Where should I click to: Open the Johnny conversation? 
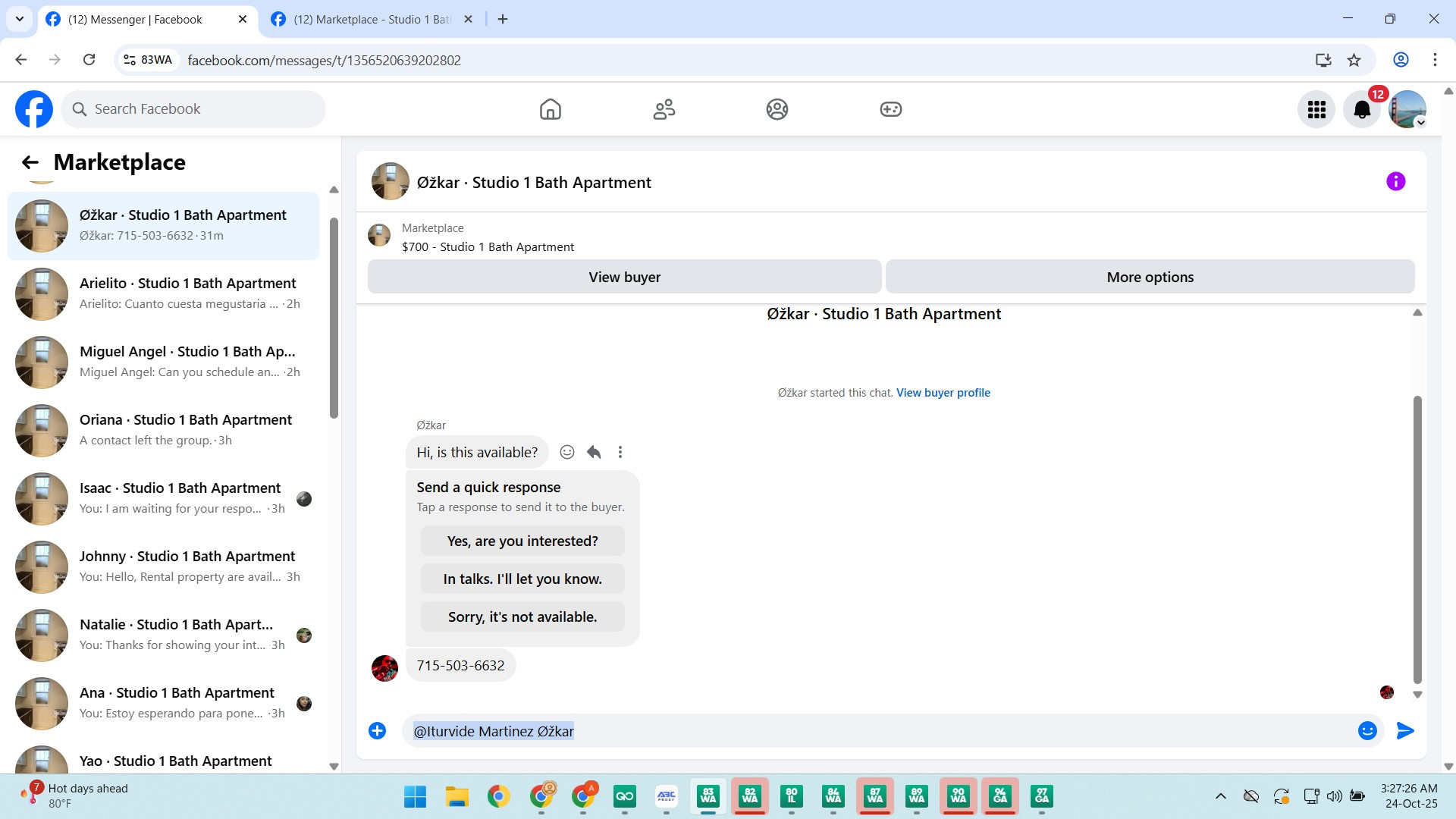pyautogui.click(x=163, y=567)
